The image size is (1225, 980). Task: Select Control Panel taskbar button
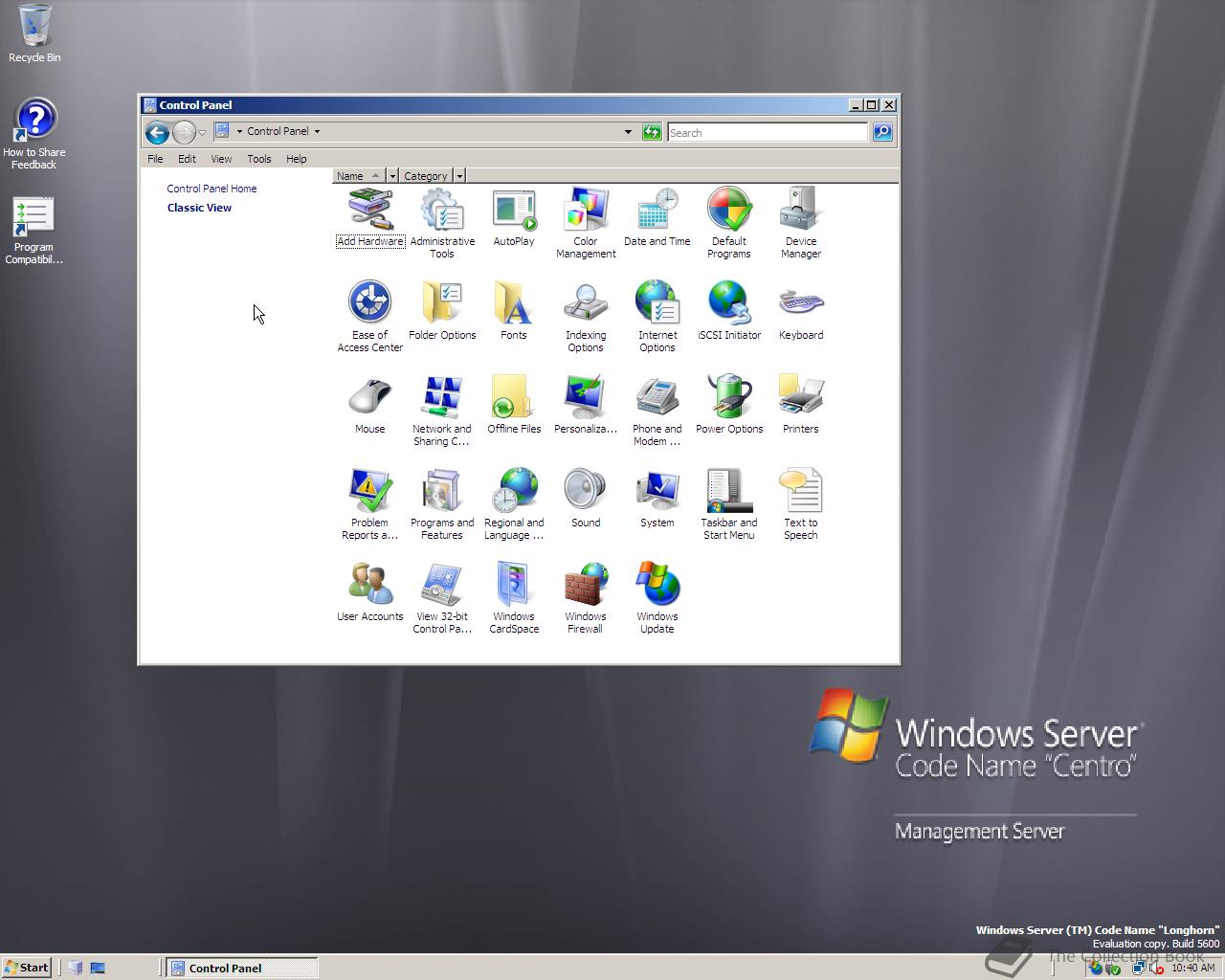[242, 968]
